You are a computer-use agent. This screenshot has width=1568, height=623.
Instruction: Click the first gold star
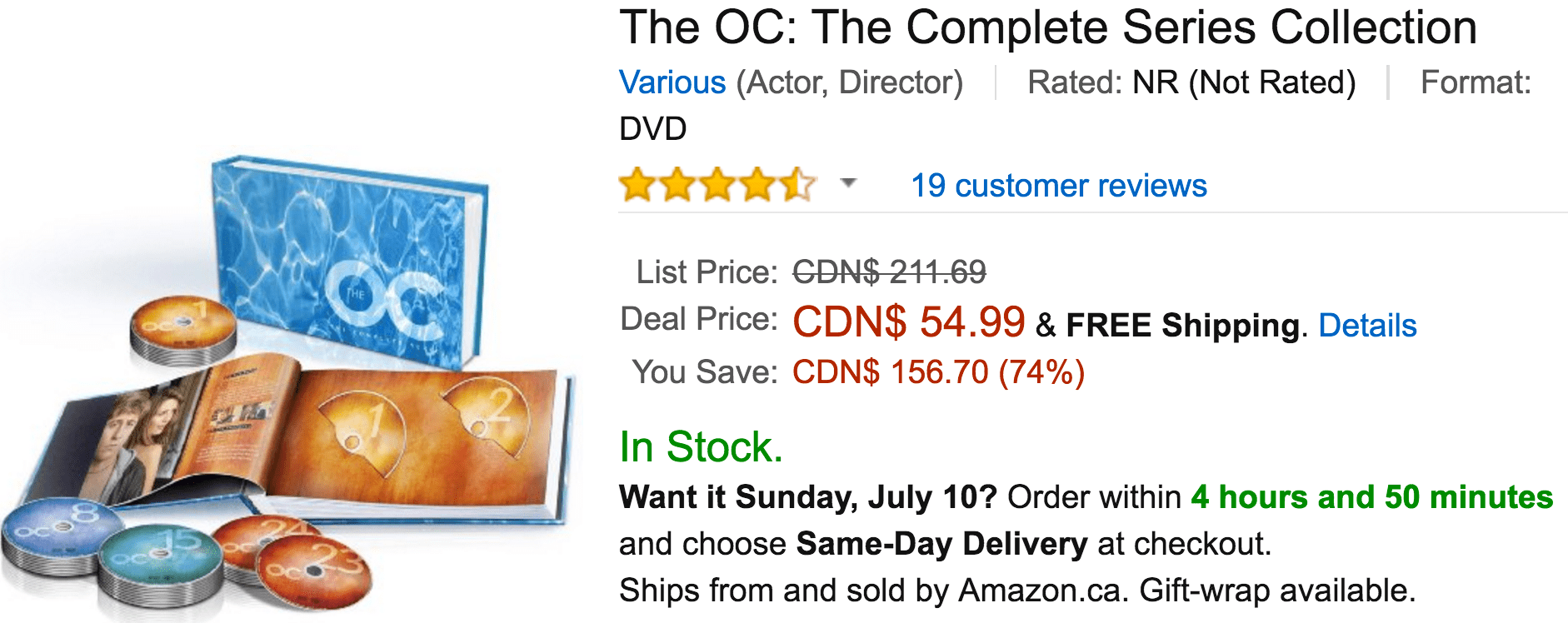tap(637, 184)
